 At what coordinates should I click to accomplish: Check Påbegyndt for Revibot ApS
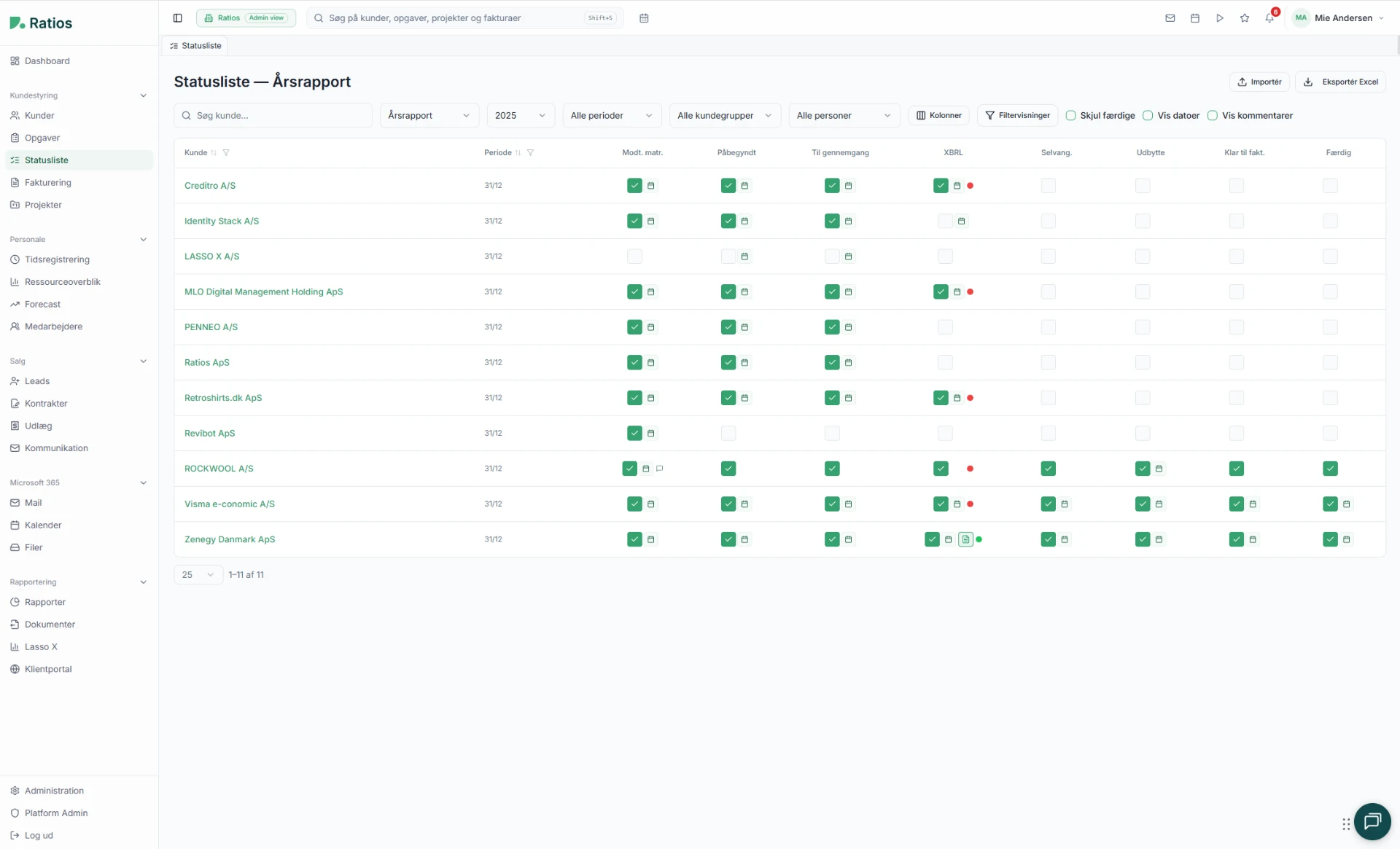click(x=728, y=434)
